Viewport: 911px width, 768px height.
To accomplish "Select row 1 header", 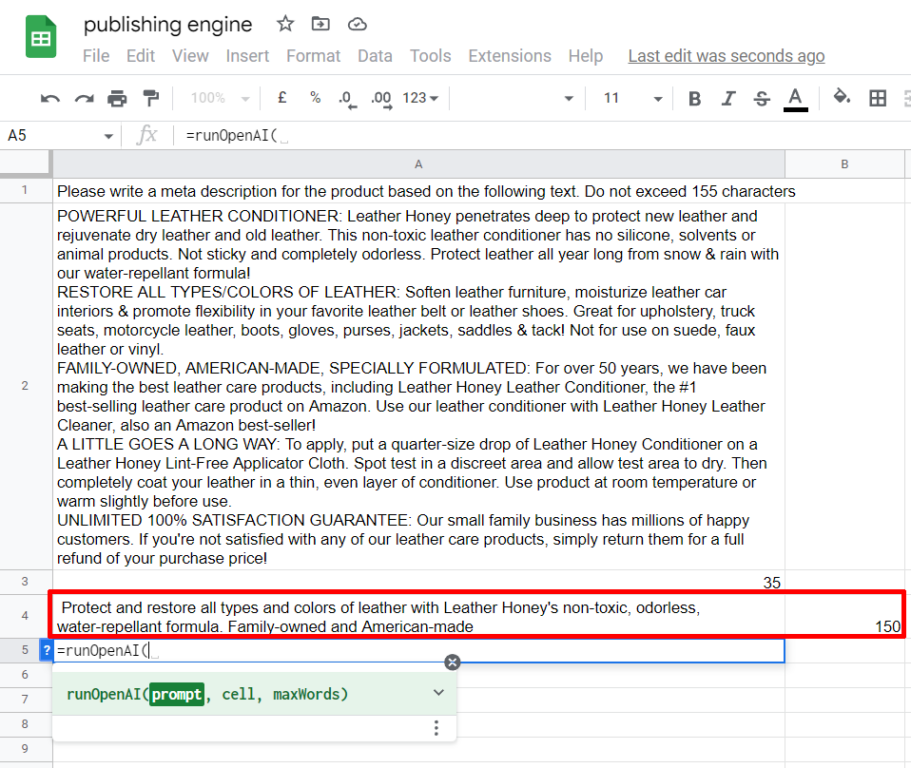I will pos(25,190).
